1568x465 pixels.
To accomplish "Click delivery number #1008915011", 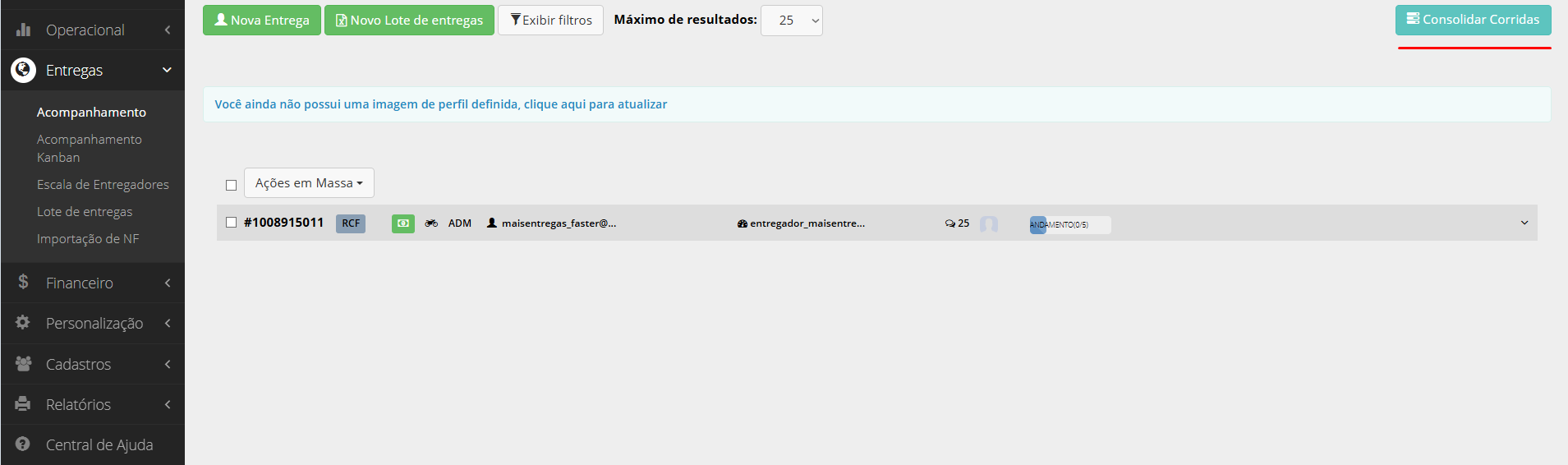I will tap(283, 223).
